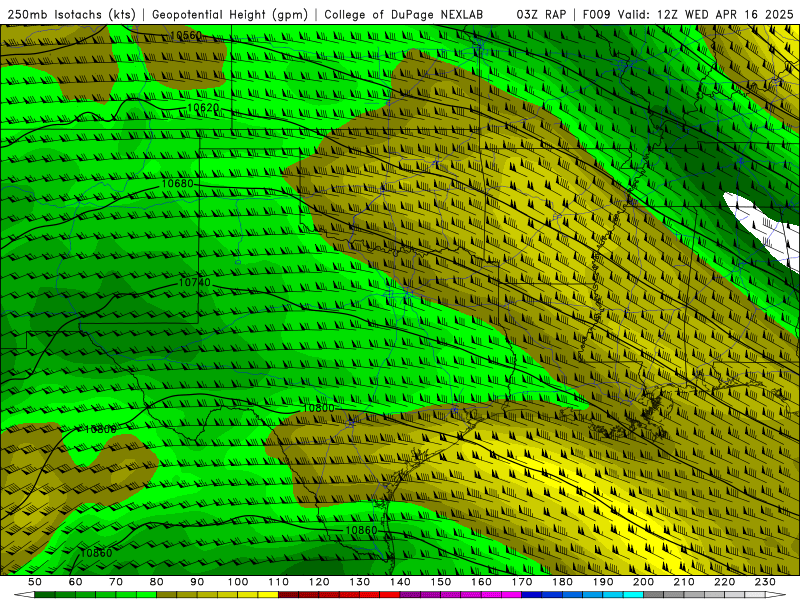Click the 10740 height contour label
Viewport: 800px width, 600px height.
pyautogui.click(x=195, y=283)
